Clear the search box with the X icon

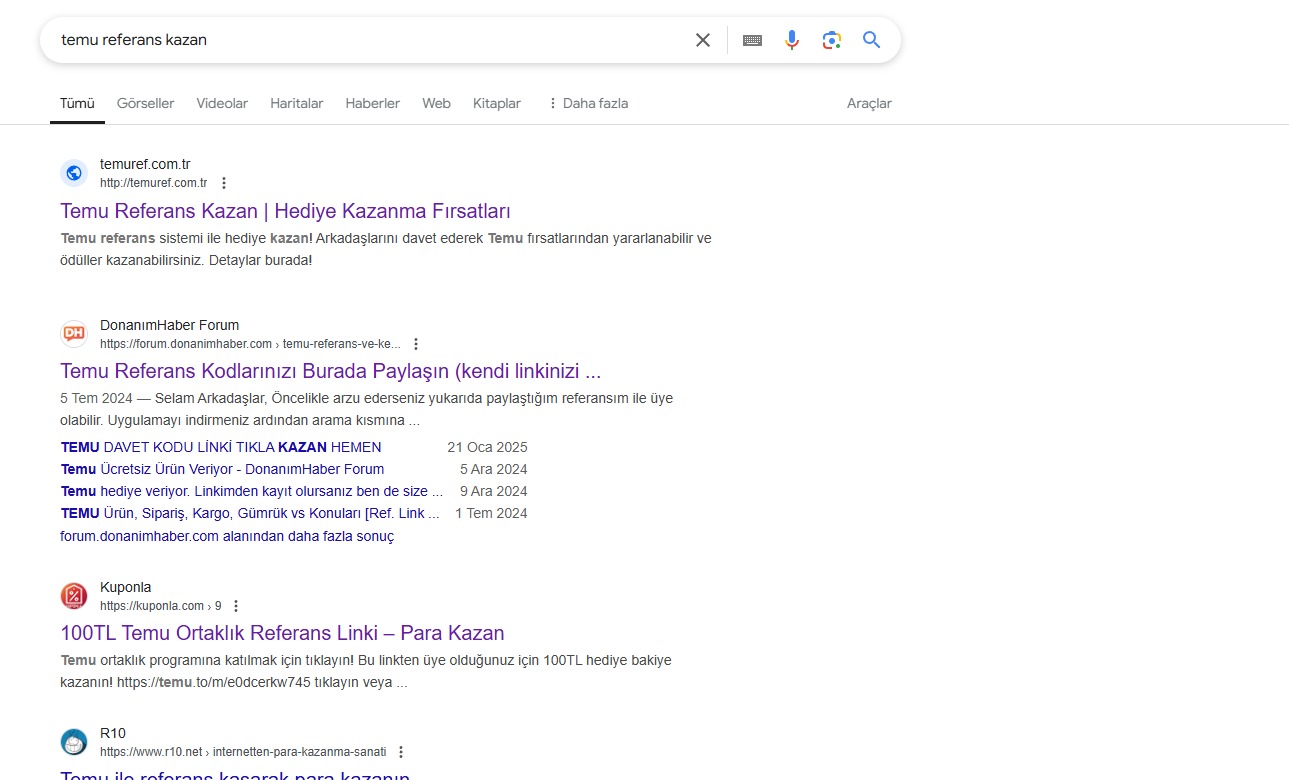tap(703, 40)
